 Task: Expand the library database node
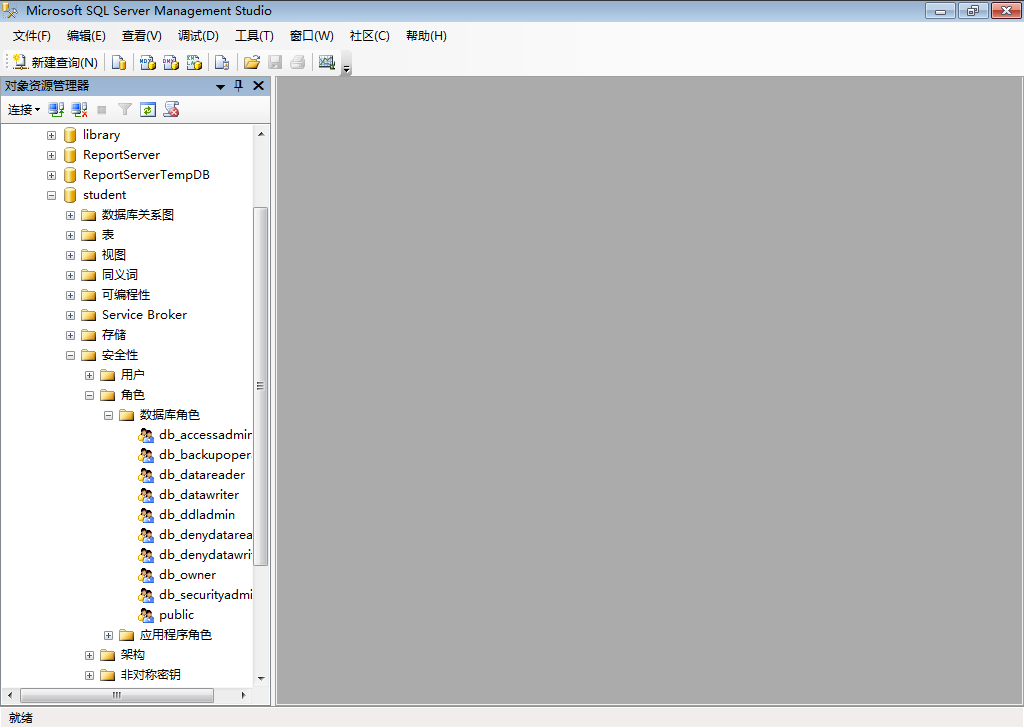pos(52,136)
